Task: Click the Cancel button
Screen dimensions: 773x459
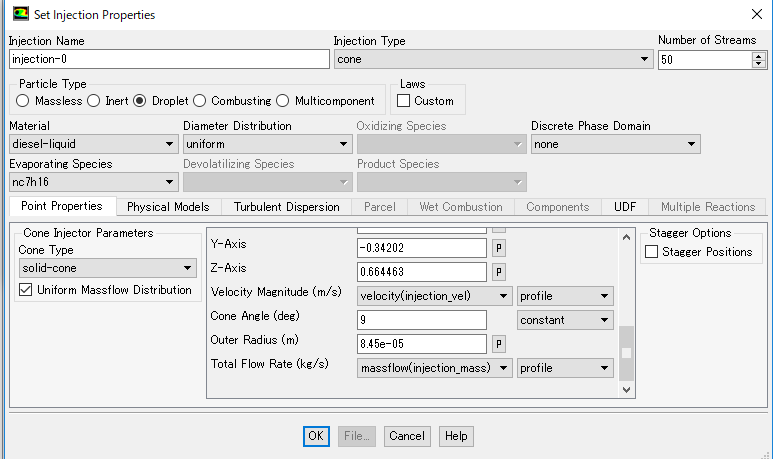Action: click(407, 436)
